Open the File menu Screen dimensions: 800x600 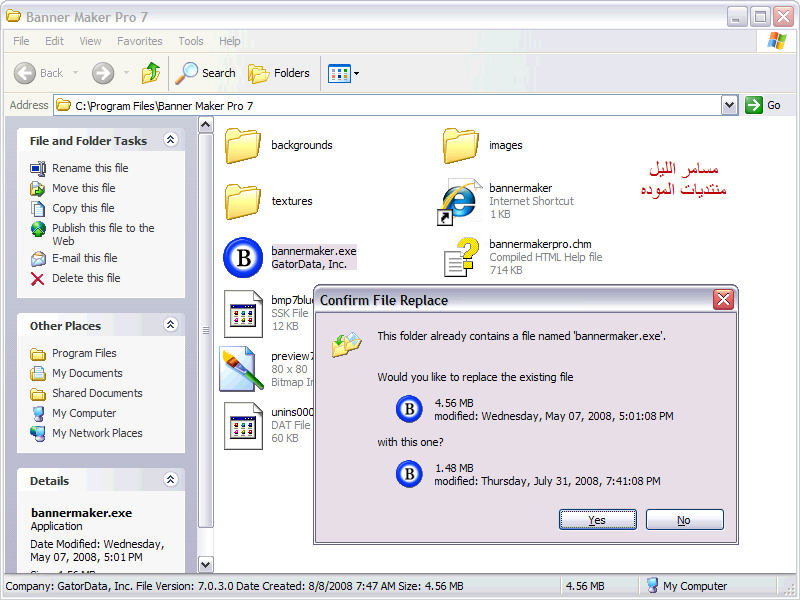tap(21, 41)
